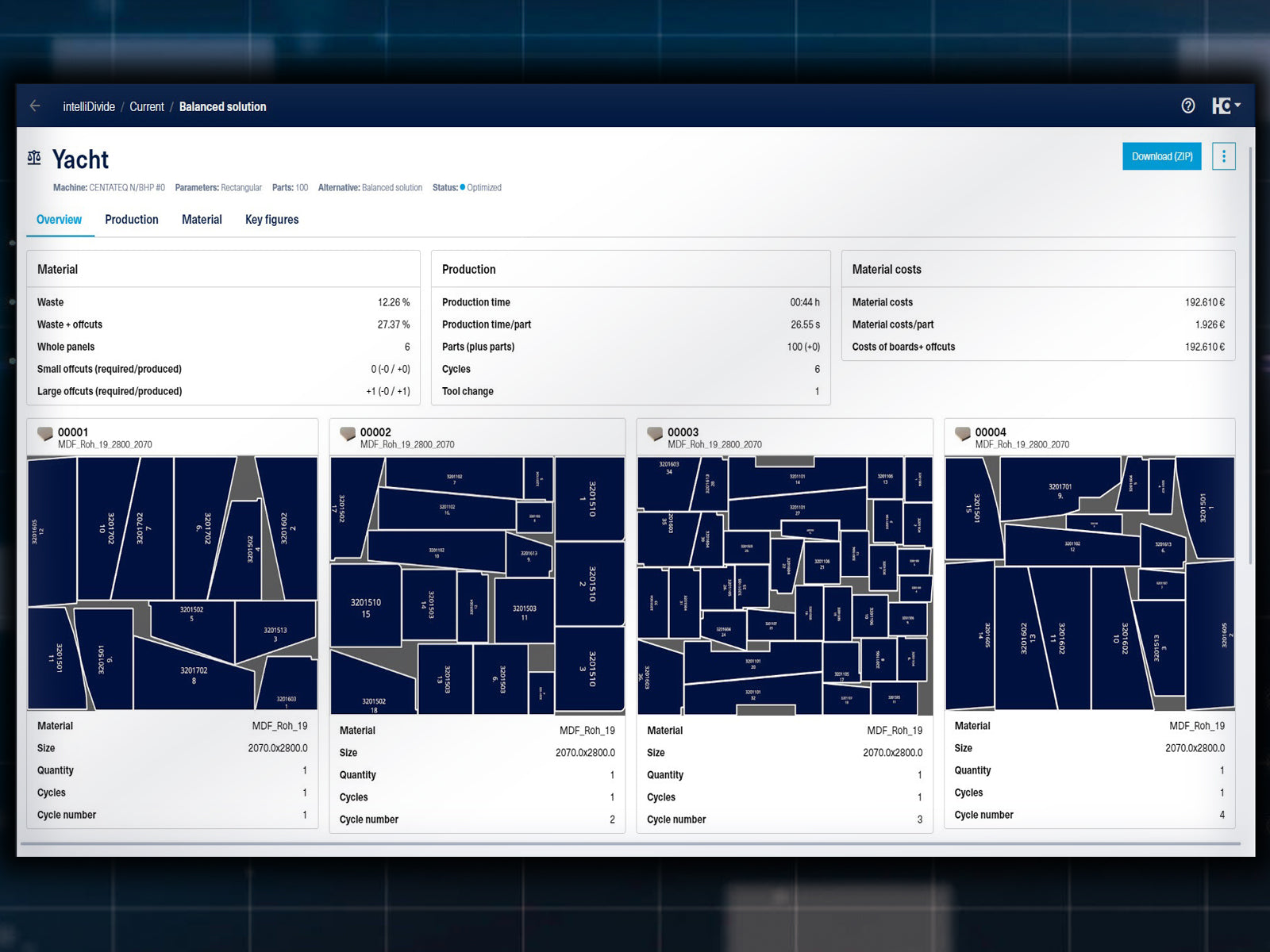
Task: Click the board icon for pattern 00003
Action: click(655, 433)
